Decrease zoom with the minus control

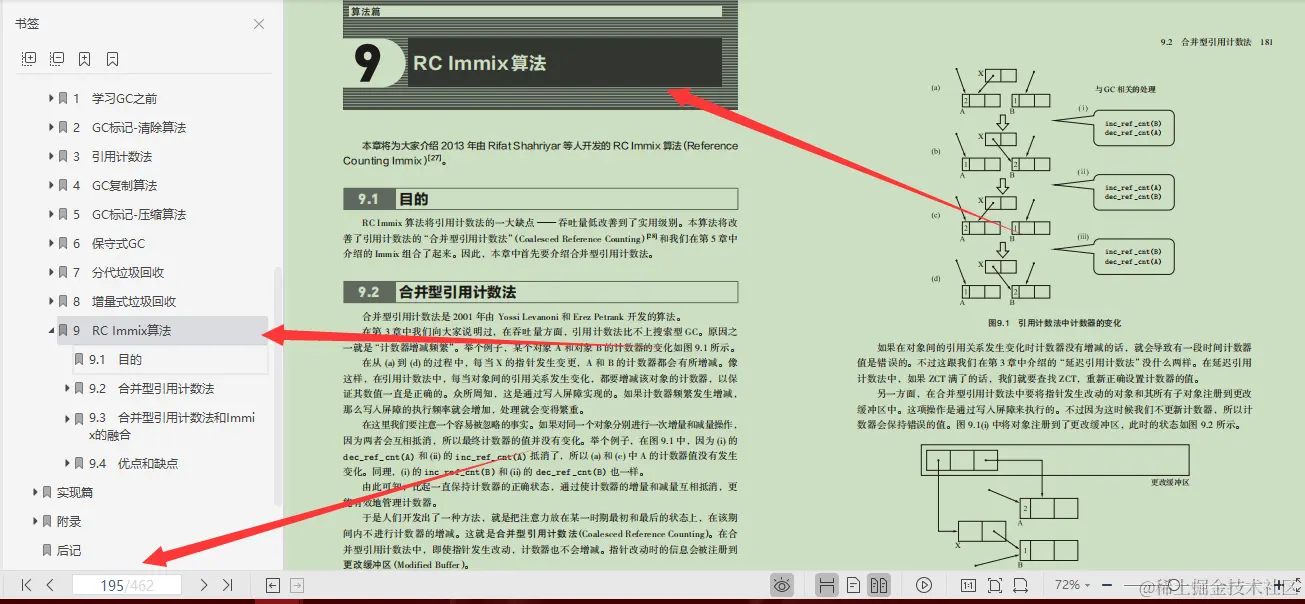click(x=1105, y=585)
